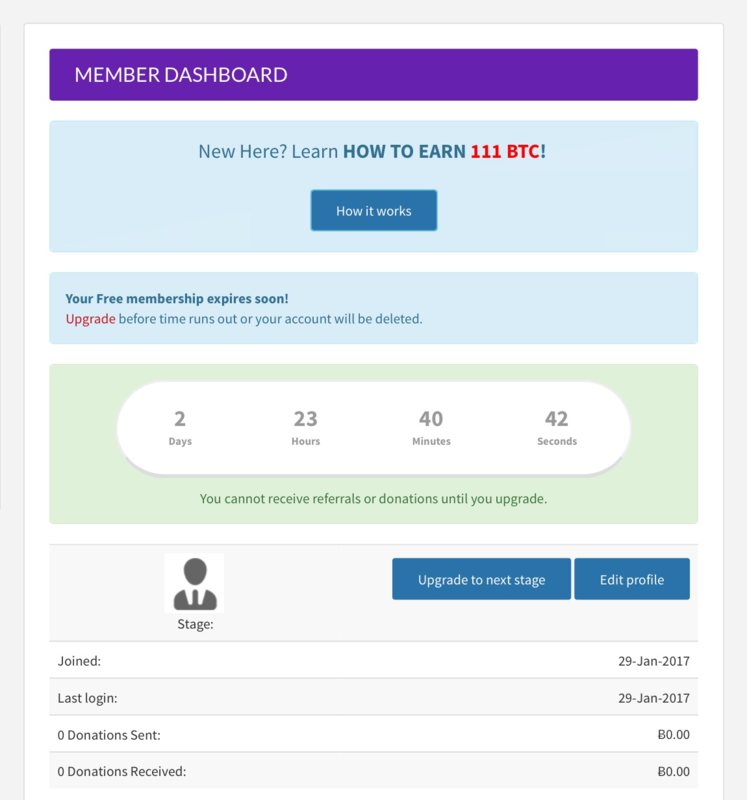Open the Edit profile button
747x800 pixels.
click(632, 579)
